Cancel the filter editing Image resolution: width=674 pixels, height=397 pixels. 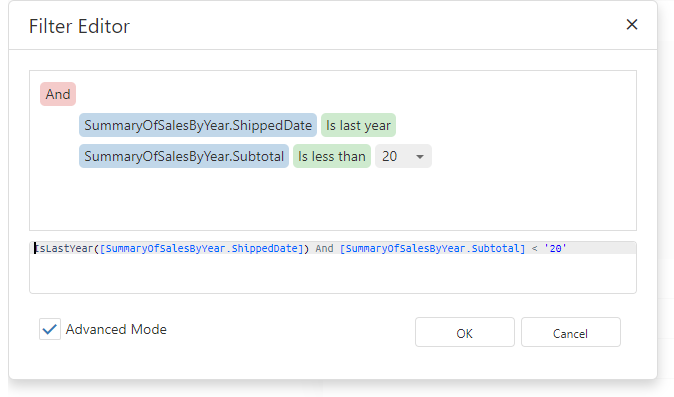pyautogui.click(x=571, y=332)
